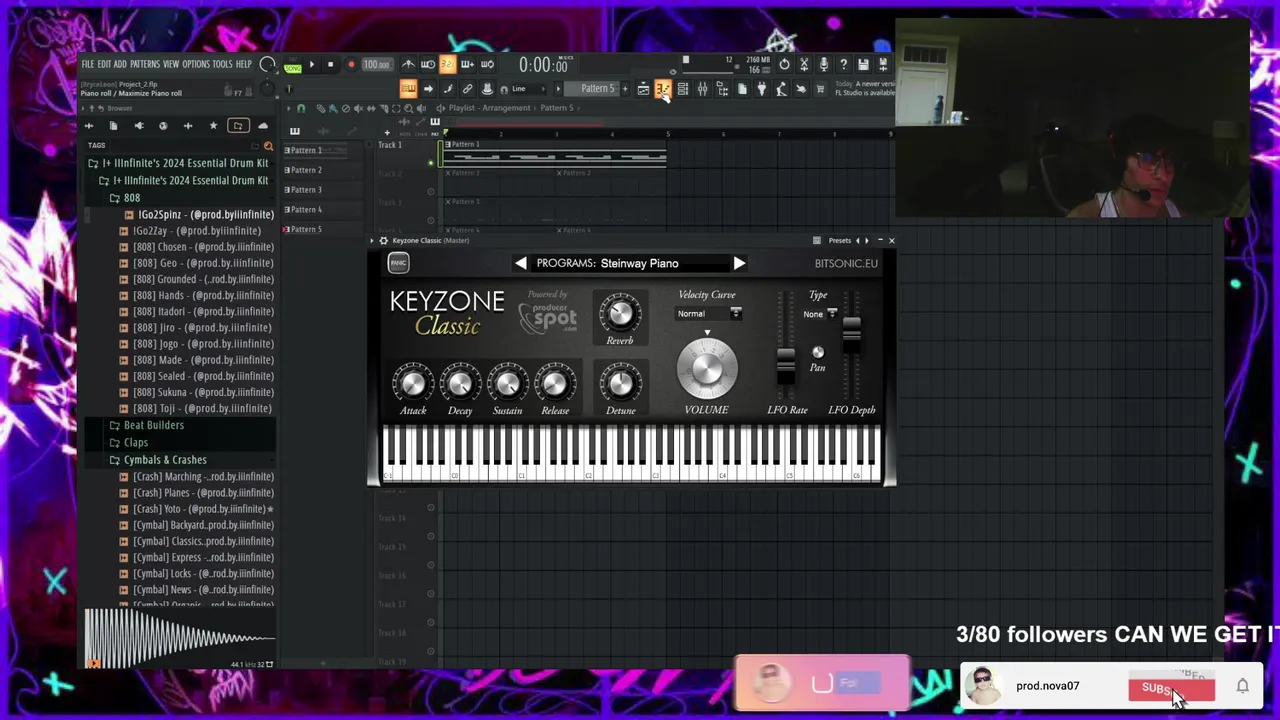Click the notification bell icon

pyautogui.click(x=1242, y=686)
